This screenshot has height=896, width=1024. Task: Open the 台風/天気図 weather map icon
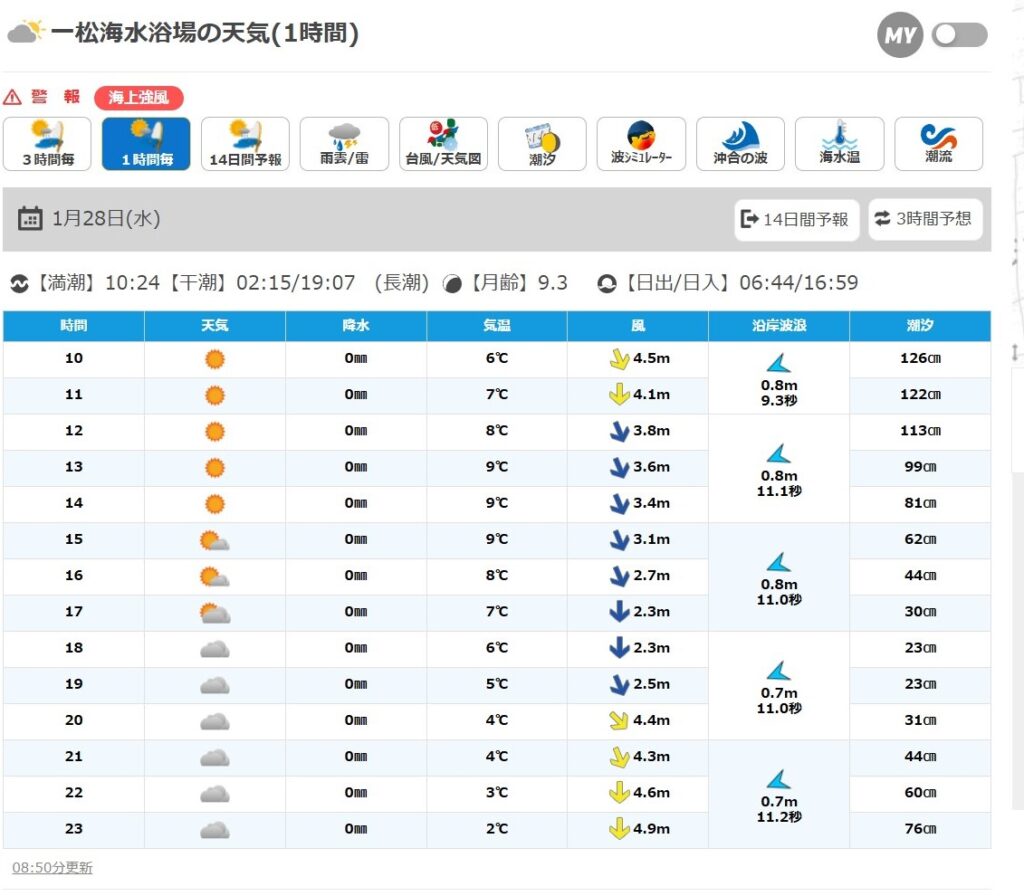point(443,144)
